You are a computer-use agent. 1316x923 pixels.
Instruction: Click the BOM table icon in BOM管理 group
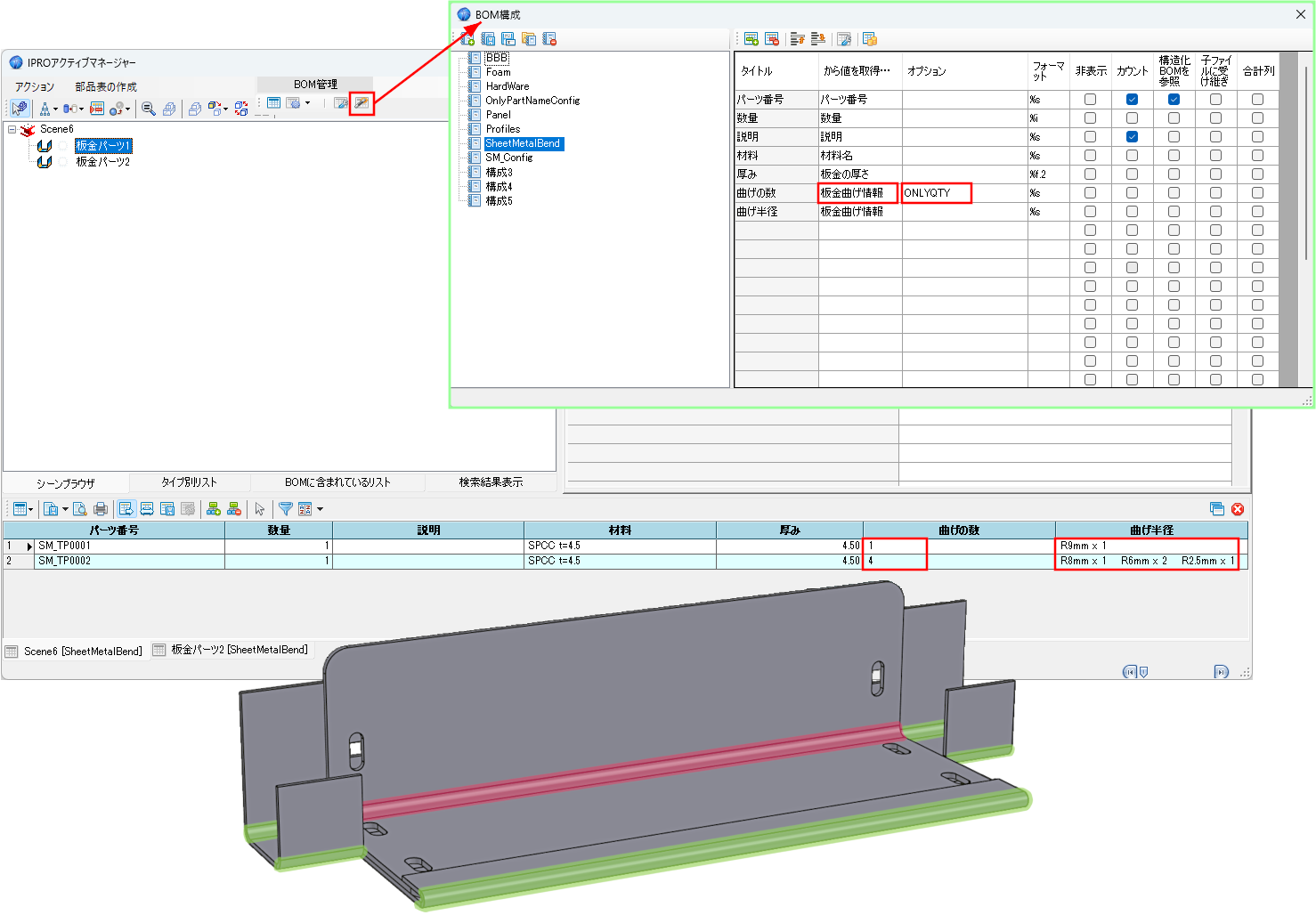[274, 103]
